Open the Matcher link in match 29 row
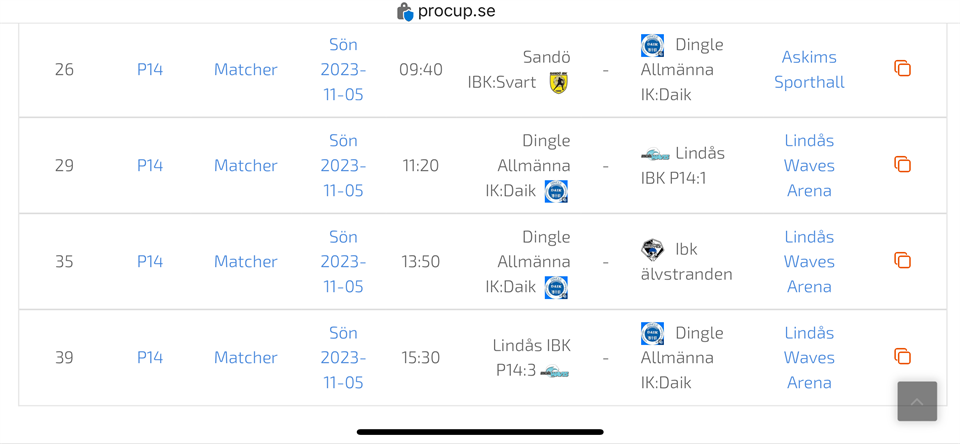Screen dimensions: 960x444 pos(245,165)
